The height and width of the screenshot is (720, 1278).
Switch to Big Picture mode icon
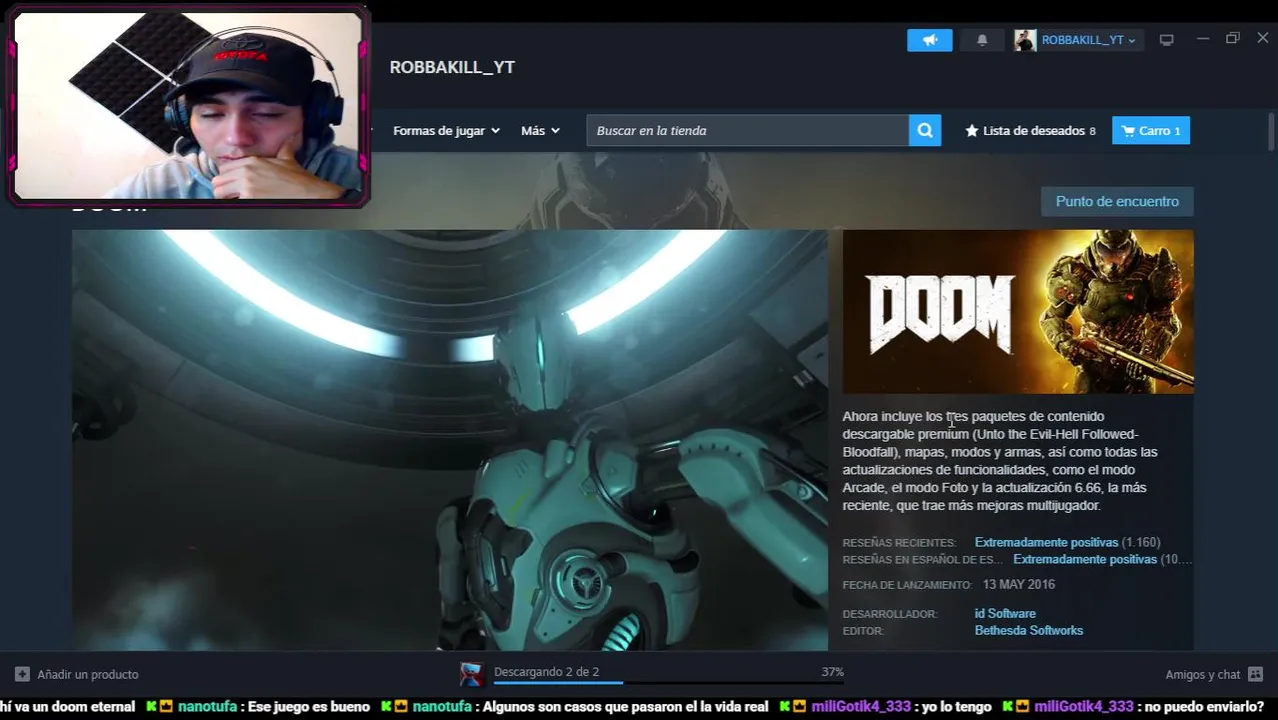click(1166, 40)
